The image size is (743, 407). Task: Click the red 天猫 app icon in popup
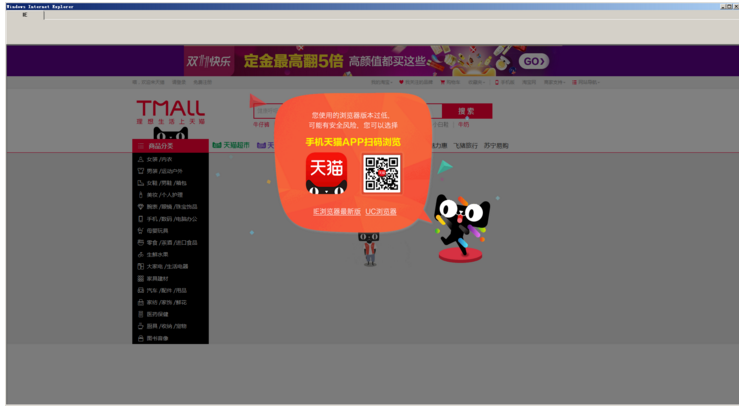coord(326,173)
